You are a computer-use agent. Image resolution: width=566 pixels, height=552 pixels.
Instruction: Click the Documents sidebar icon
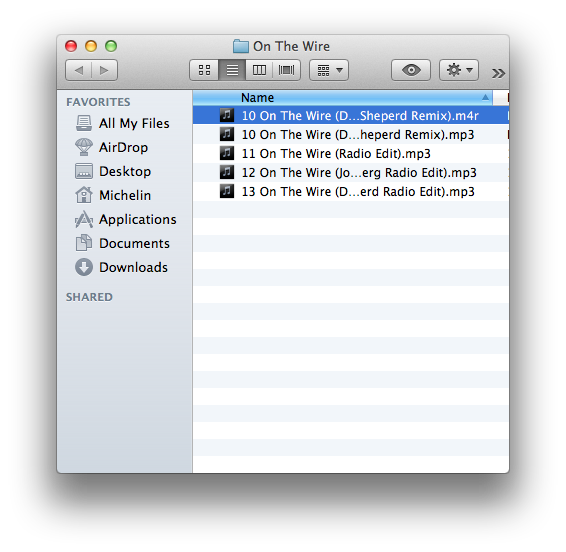tap(84, 243)
